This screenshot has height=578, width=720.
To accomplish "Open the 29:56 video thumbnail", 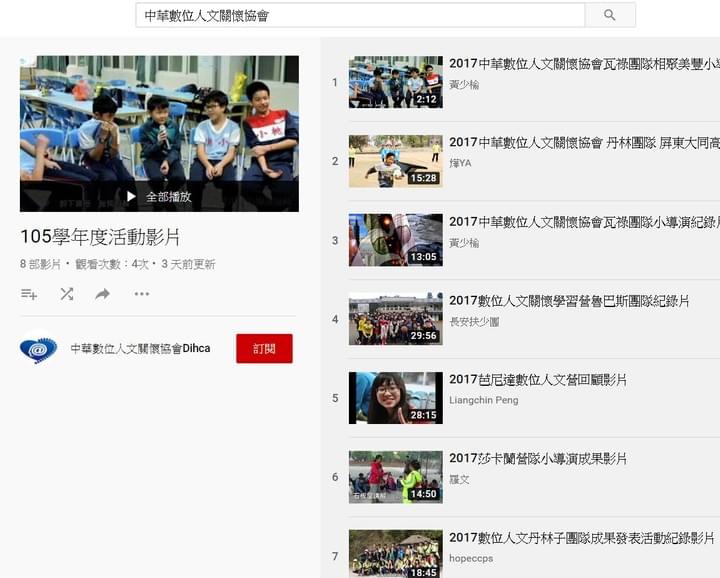I will coord(396,319).
